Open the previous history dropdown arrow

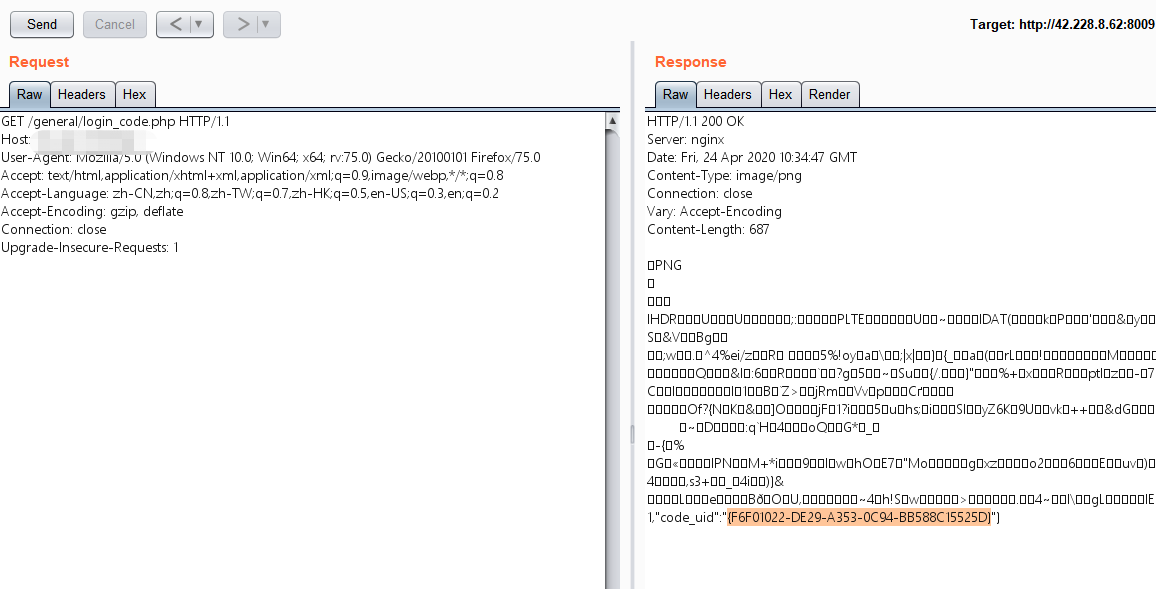click(199, 24)
